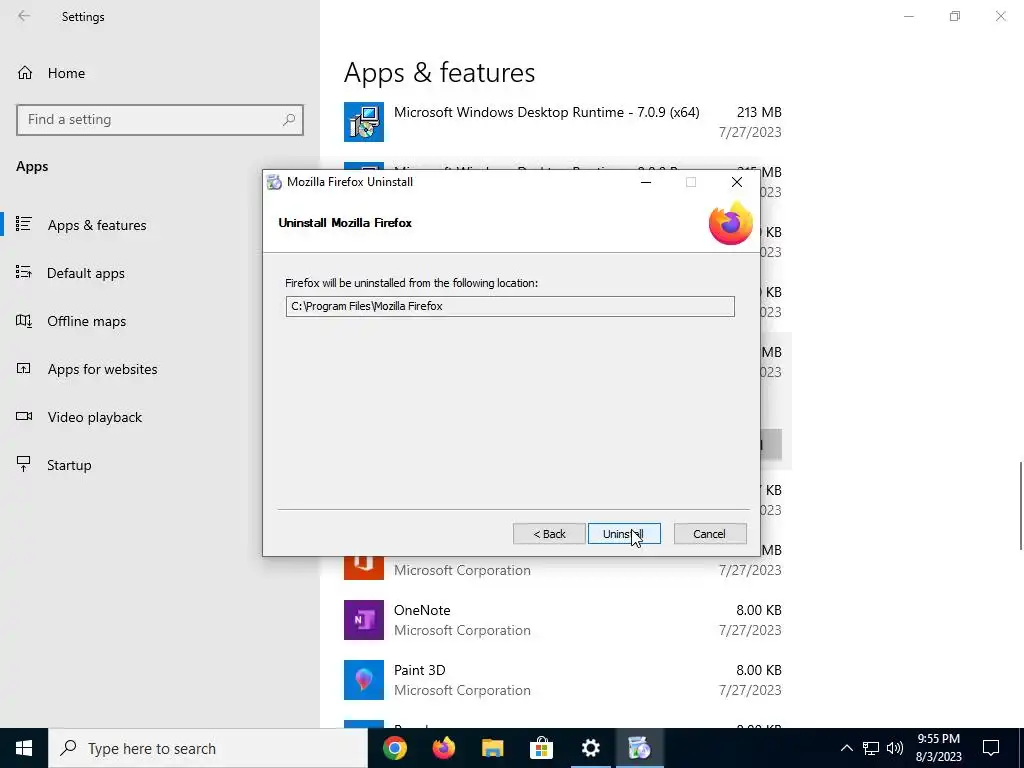Image resolution: width=1024 pixels, height=768 pixels.
Task: Click the OneNote purple app icon
Action: coord(364,620)
